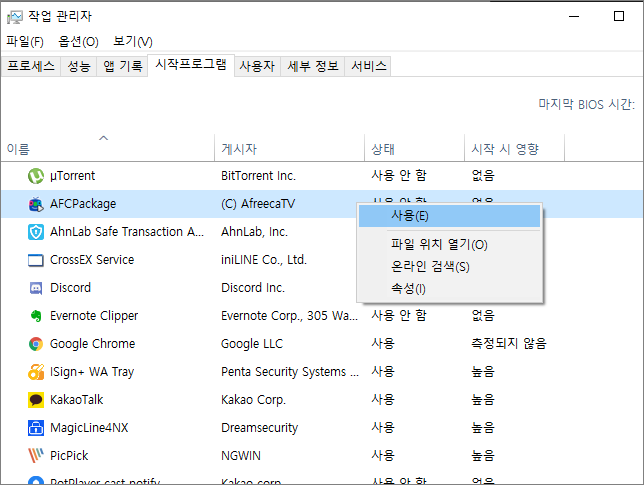Viewport: 644px width, 485px height.
Task: Select the AFCPackage row name
Action: [83, 204]
